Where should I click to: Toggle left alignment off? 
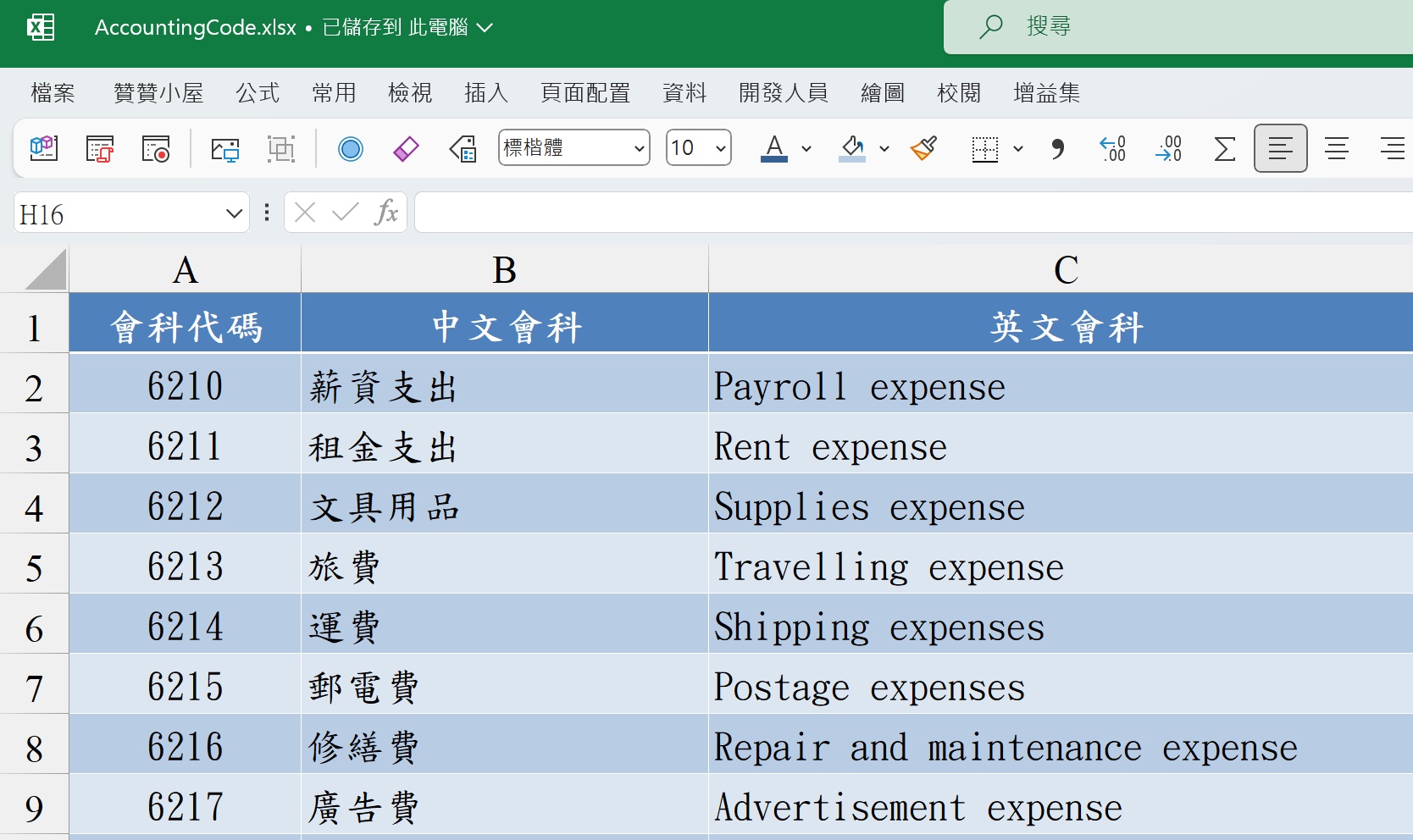pos(1279,149)
